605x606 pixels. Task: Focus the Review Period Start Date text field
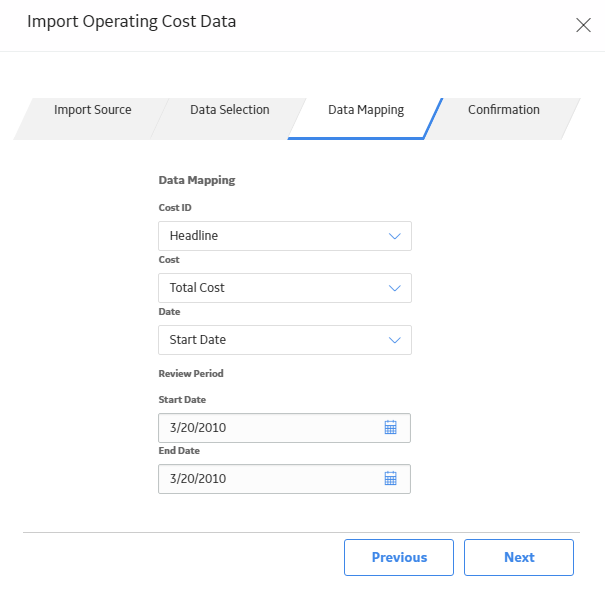[x=285, y=428]
